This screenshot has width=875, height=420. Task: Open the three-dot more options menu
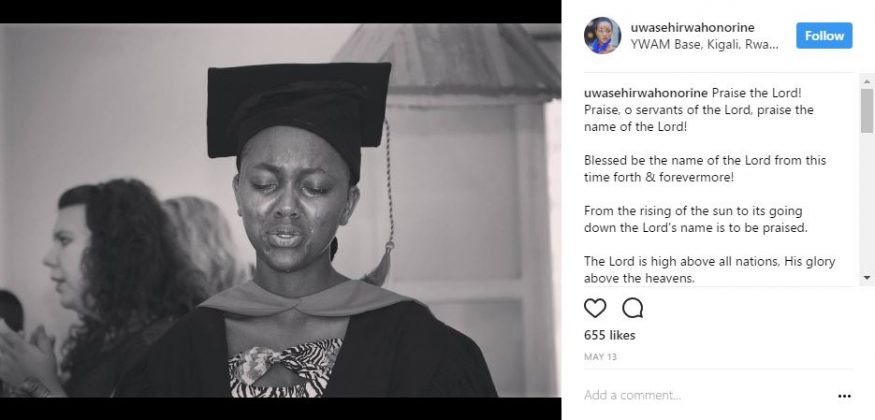pyautogui.click(x=844, y=396)
